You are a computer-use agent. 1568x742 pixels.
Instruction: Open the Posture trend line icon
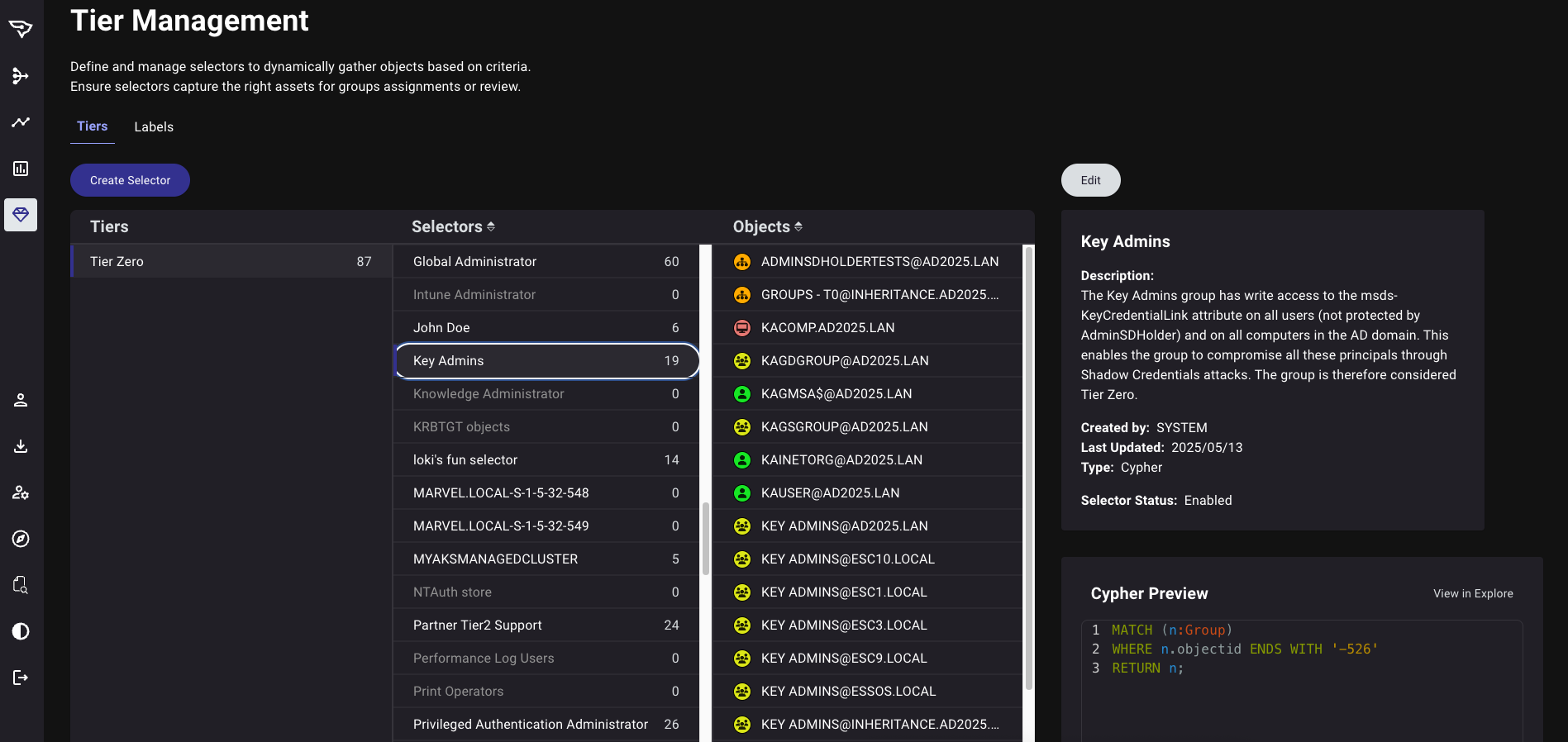click(21, 122)
